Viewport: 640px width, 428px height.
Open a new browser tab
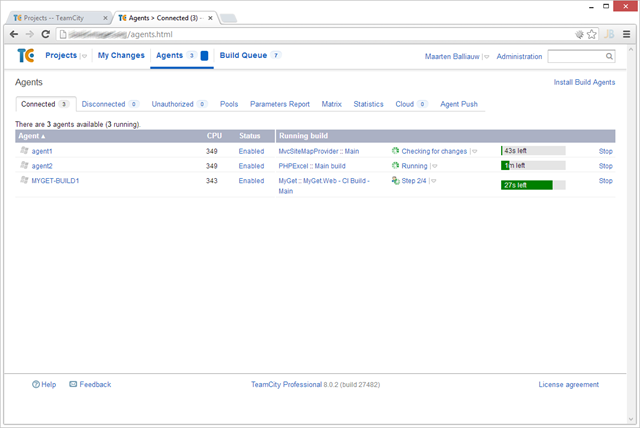point(228,18)
